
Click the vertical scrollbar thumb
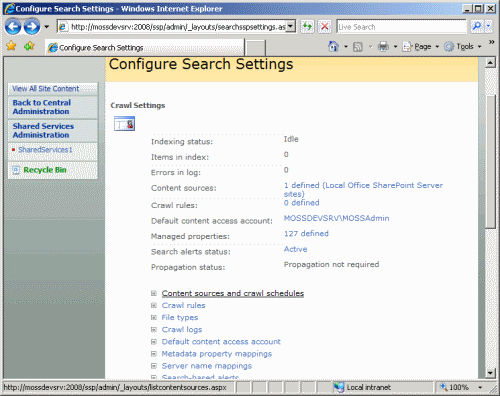point(490,162)
